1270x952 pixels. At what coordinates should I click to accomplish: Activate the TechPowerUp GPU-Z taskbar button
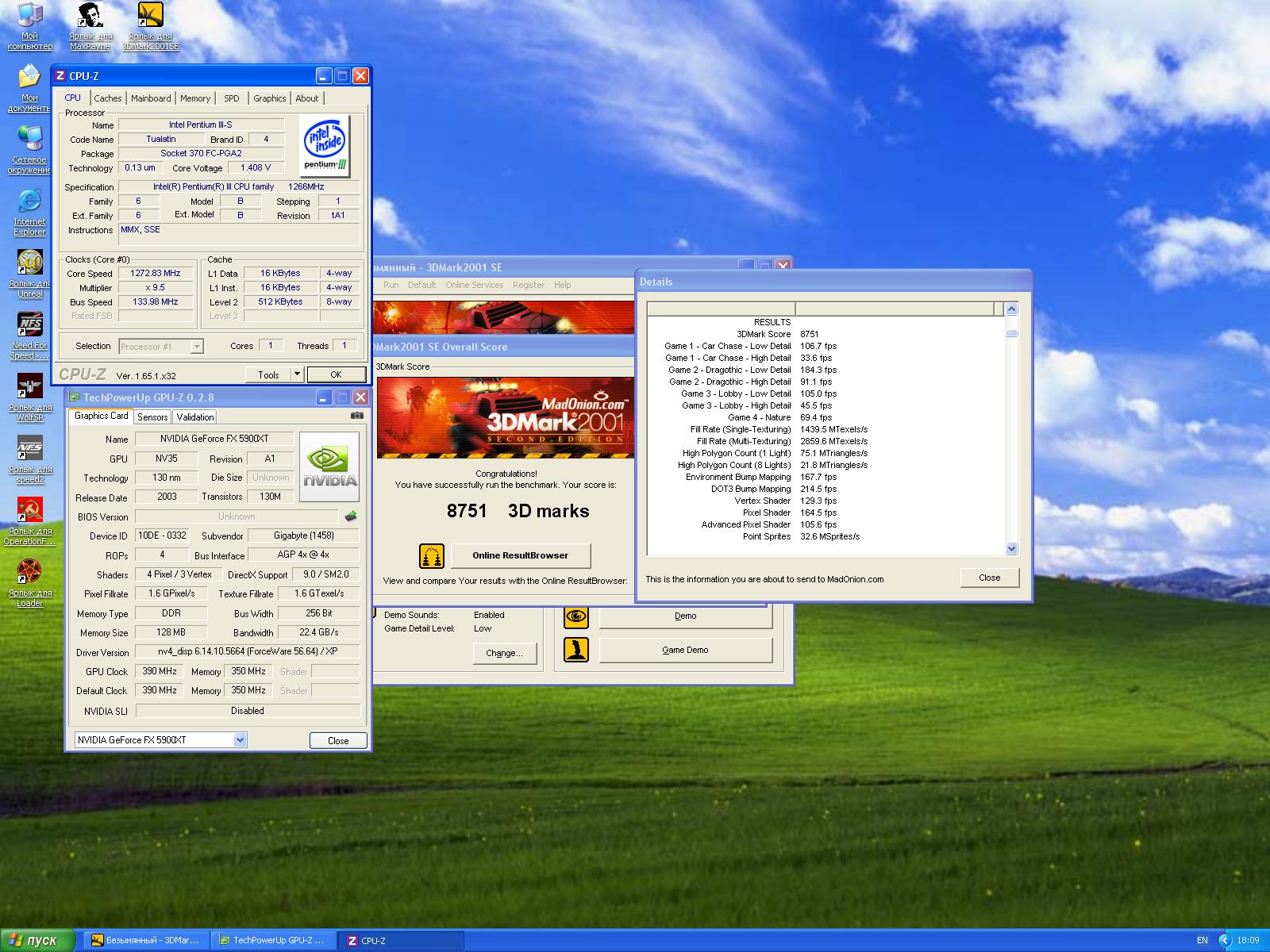(274, 940)
